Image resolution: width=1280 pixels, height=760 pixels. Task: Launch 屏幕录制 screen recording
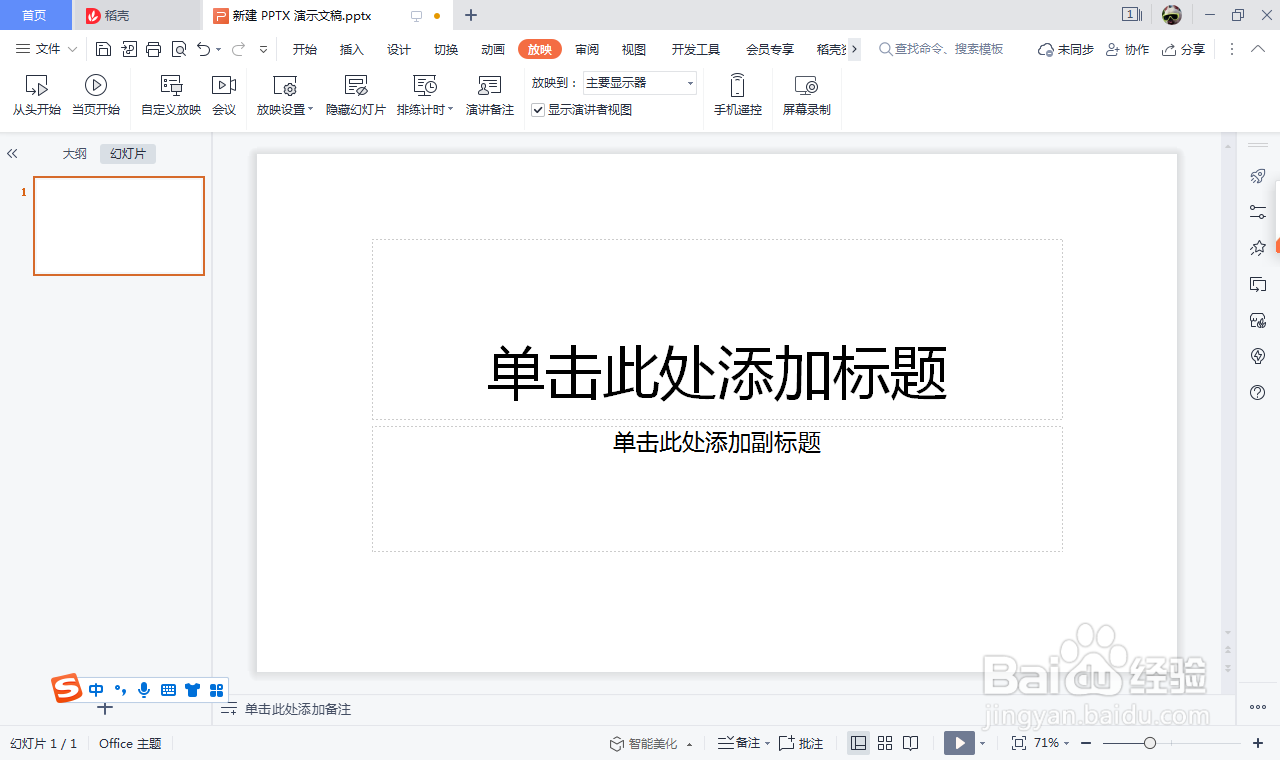806,93
